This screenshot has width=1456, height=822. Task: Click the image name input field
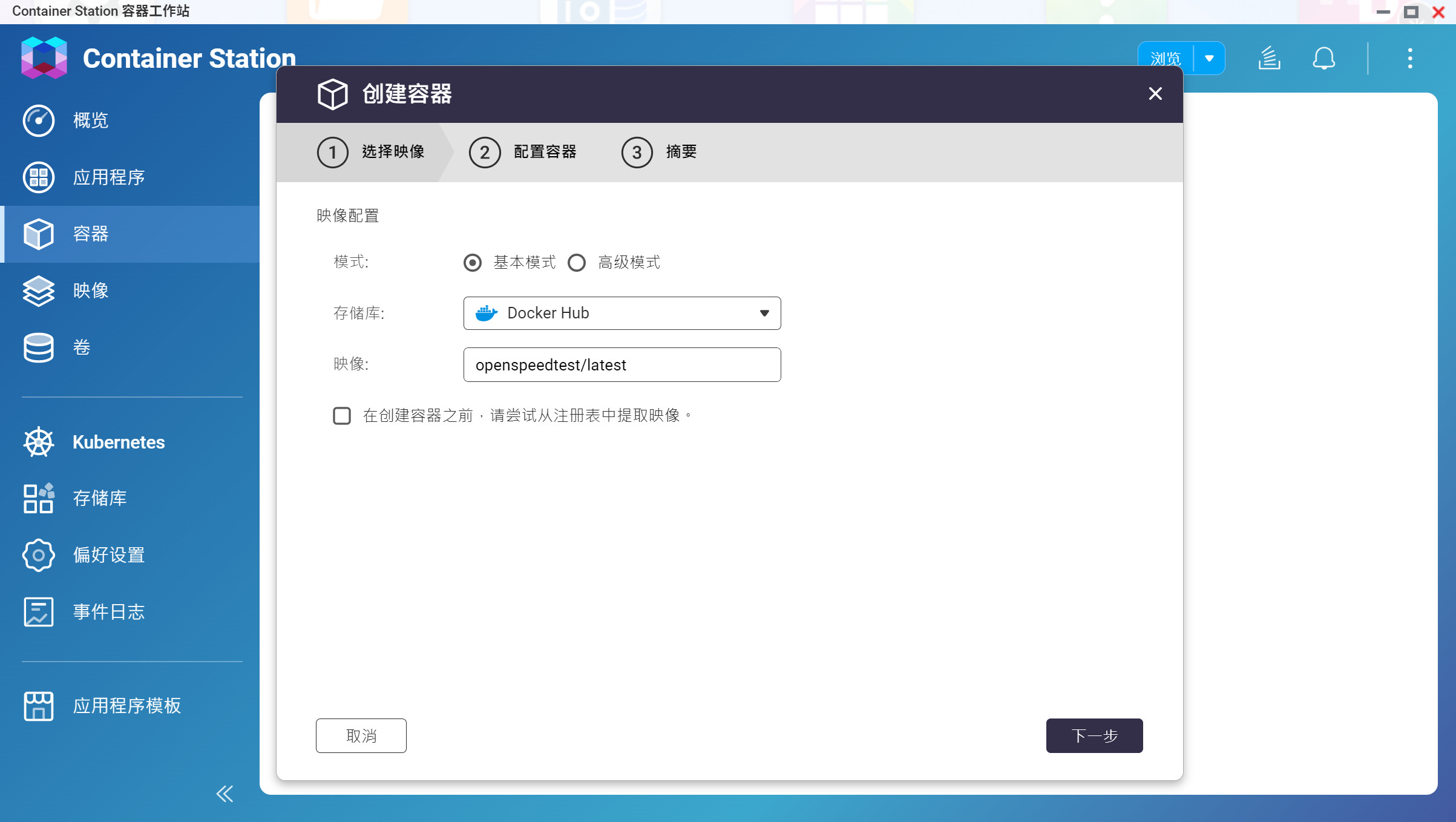click(x=622, y=365)
